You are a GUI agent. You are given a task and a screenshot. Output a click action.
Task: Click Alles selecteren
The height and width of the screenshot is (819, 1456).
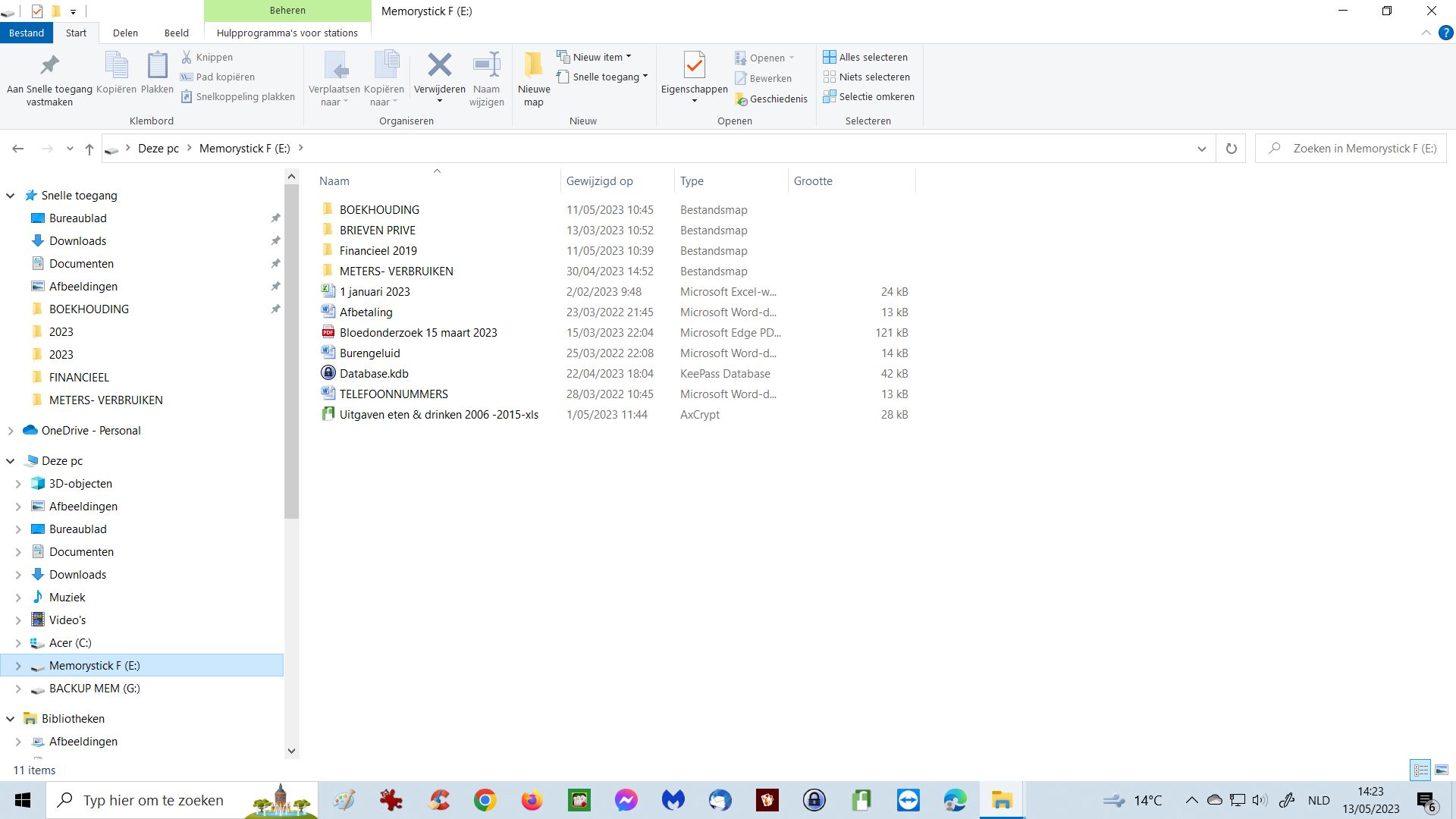coord(865,58)
